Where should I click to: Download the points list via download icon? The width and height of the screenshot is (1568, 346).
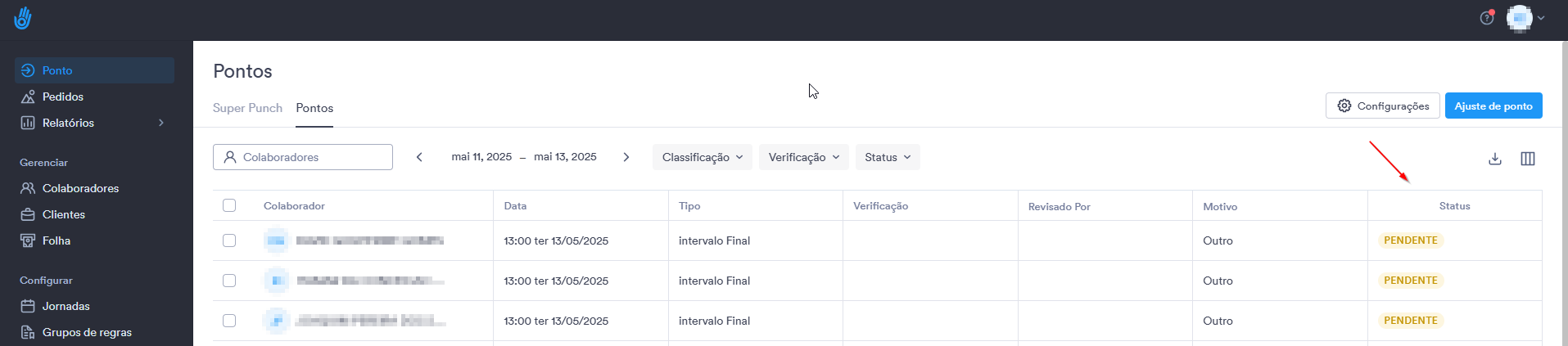point(1495,159)
